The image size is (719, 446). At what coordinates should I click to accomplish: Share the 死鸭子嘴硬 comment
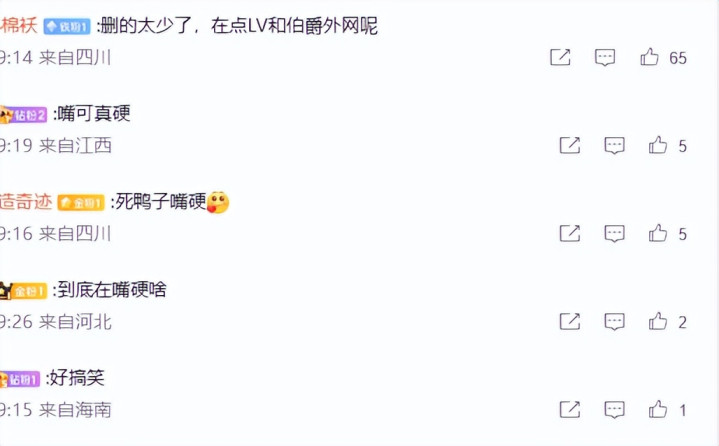pos(570,233)
